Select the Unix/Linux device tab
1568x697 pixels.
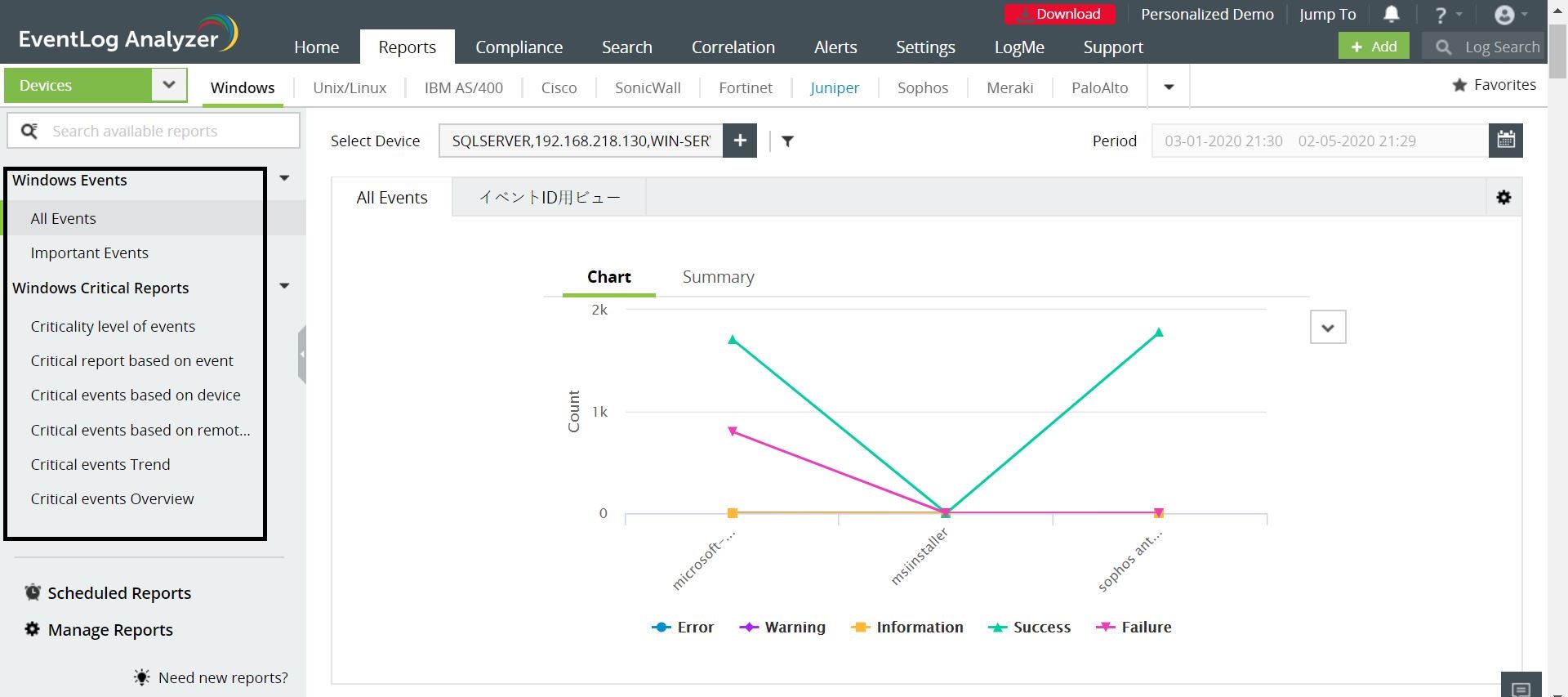pos(350,87)
